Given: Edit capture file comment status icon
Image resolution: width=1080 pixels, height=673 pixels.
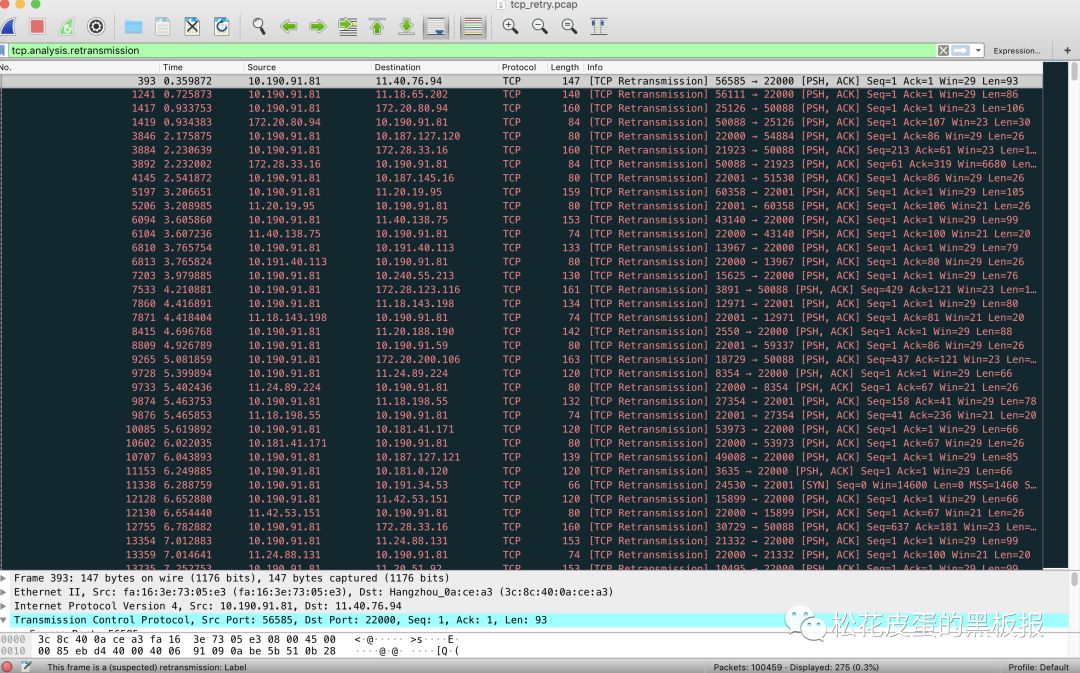Looking at the screenshot, I should (26, 666).
